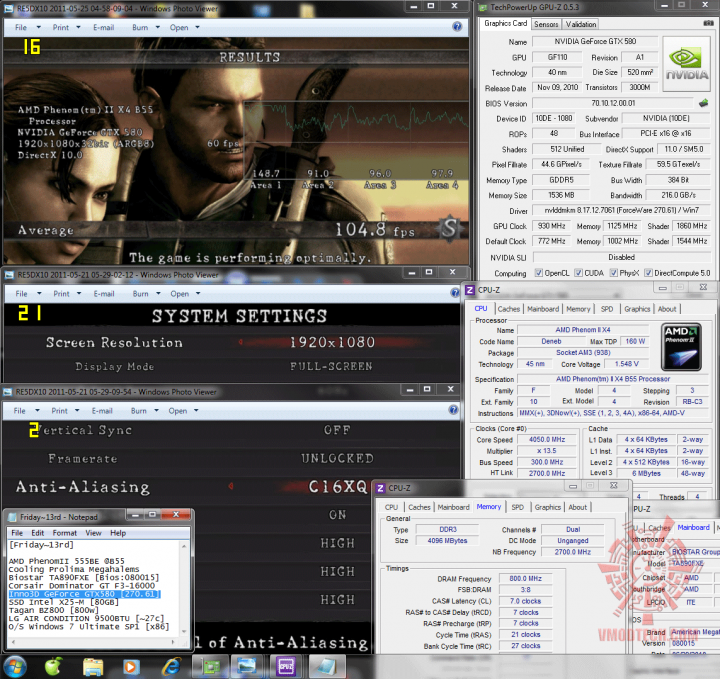Click CPU-Z Core Speed value 4050.0 MHz
Screen dimensions: 720x679
(546, 439)
